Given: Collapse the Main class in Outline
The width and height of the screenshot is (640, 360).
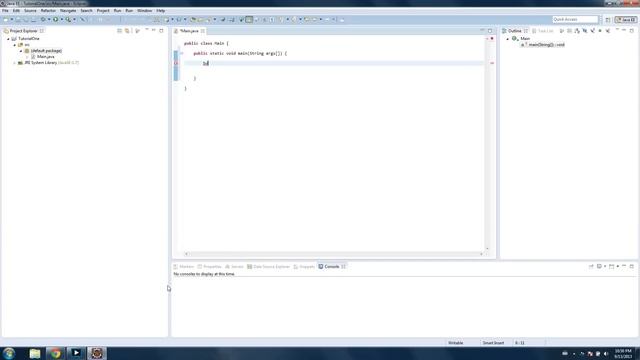Looking at the screenshot, I should 508,39.
